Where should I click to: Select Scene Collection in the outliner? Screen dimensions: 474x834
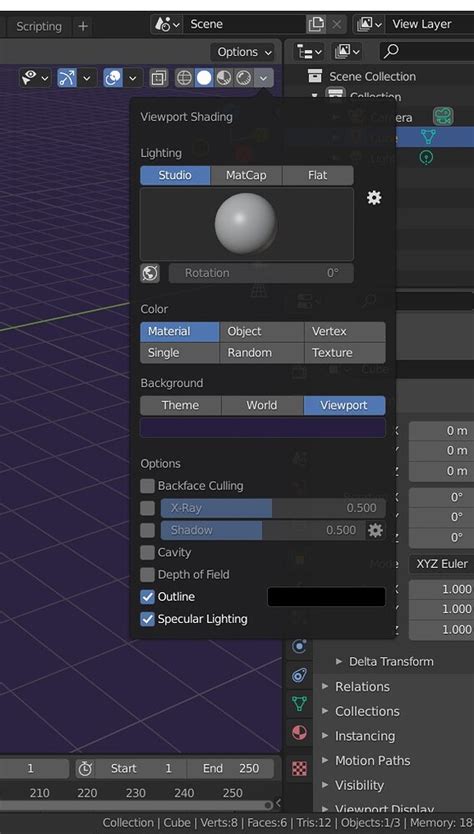coord(372,77)
